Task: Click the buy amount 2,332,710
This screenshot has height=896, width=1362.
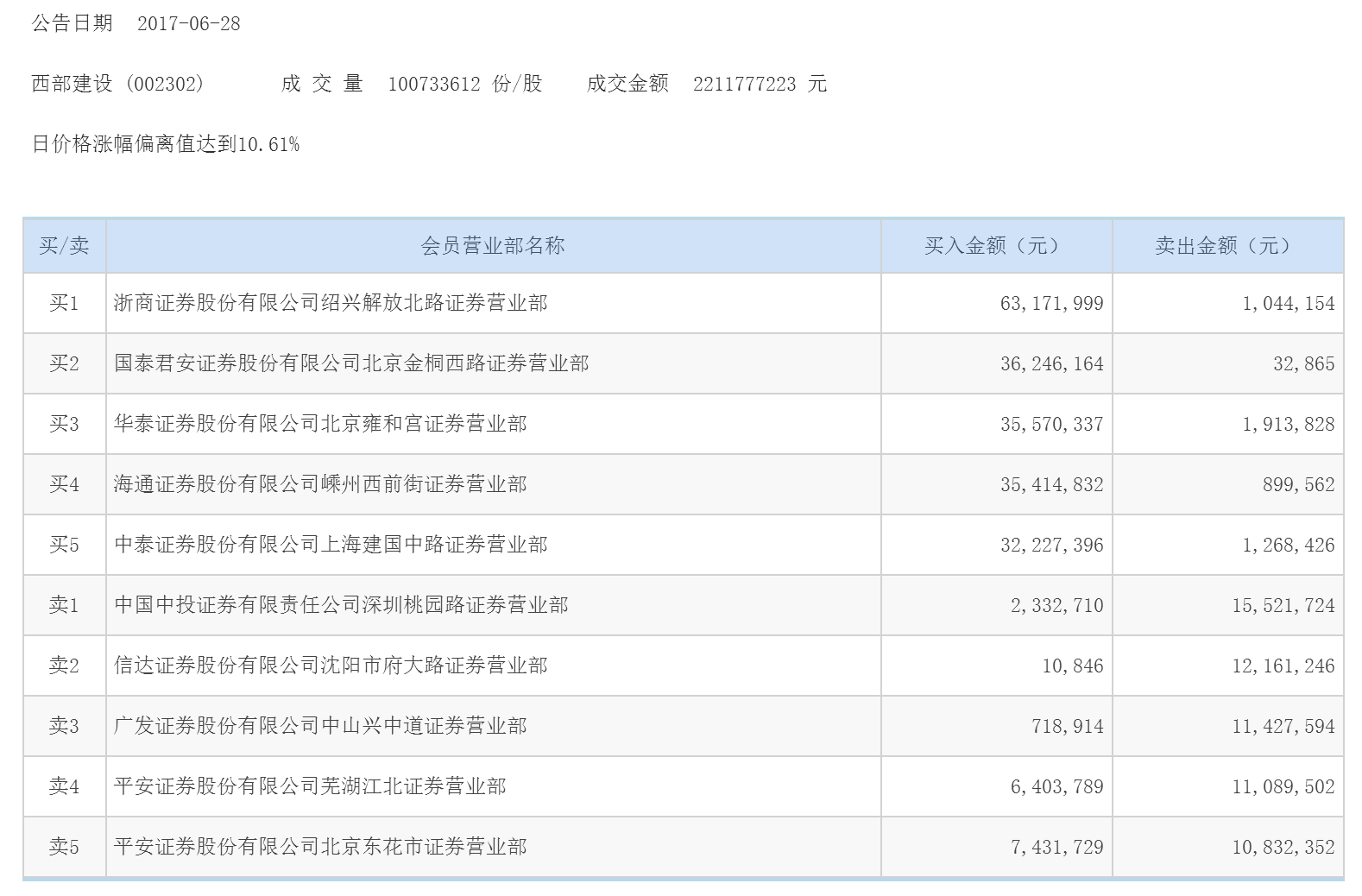Action: tap(1056, 606)
